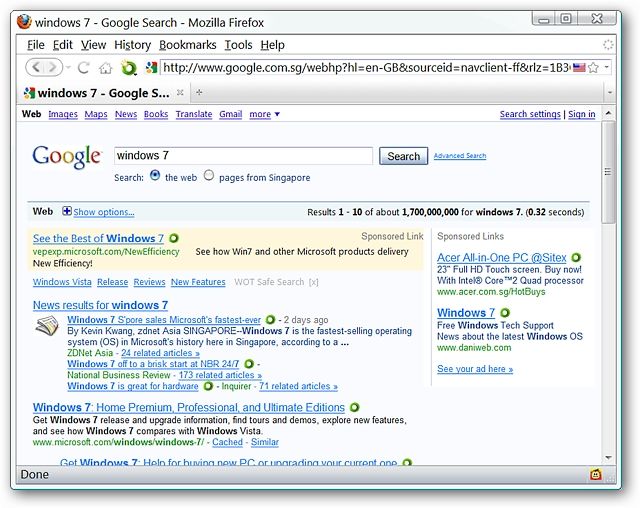The height and width of the screenshot is (508, 640).
Task: Click the New Features related link
Action: 198,282
